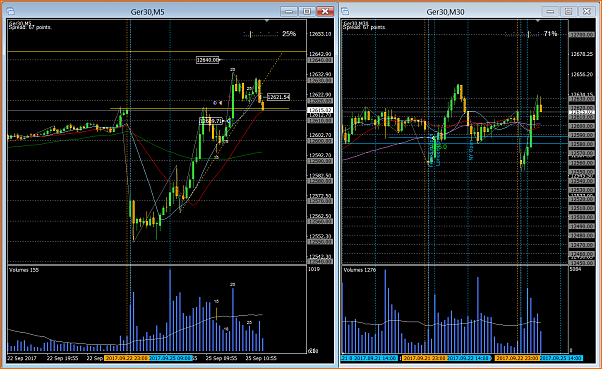Open the Ger30,M30 window system menu icon
This screenshot has height=369, width=602.
tap(345, 11)
